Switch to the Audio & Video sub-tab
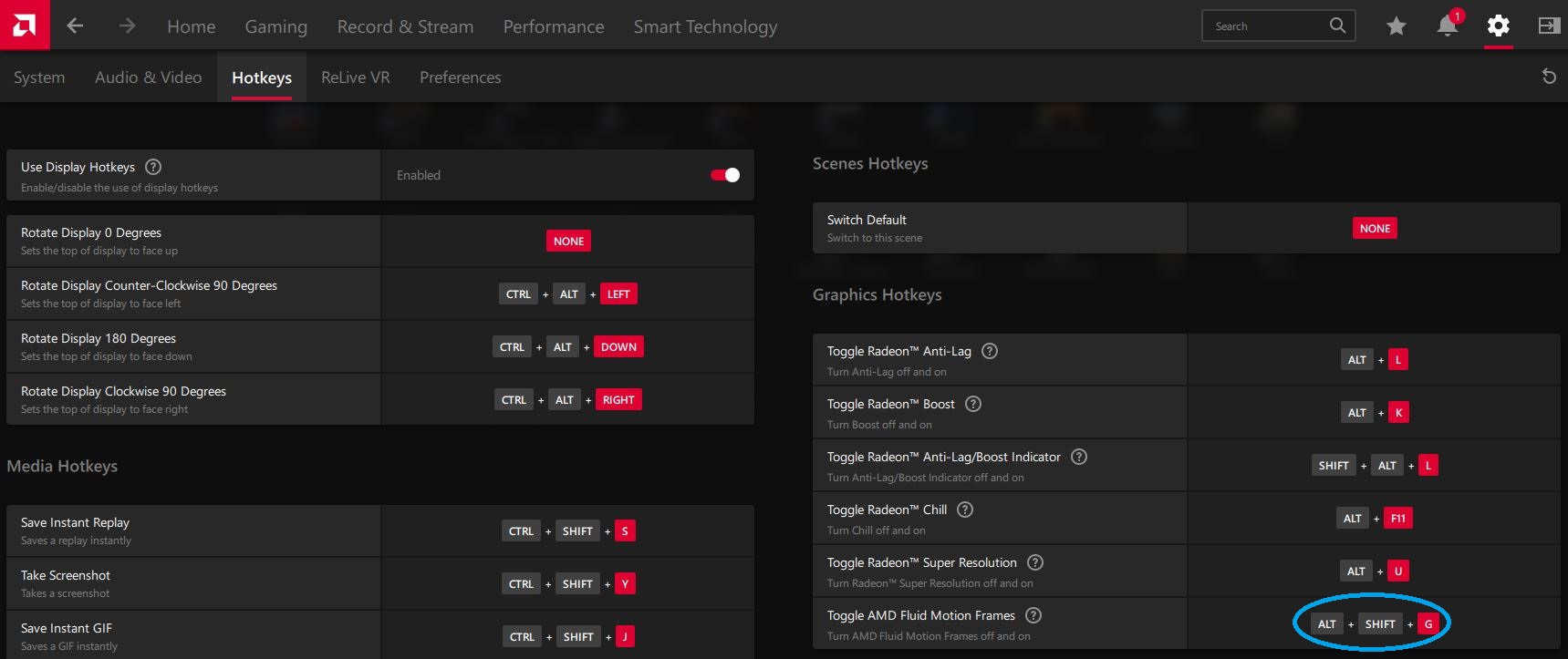 coord(148,77)
